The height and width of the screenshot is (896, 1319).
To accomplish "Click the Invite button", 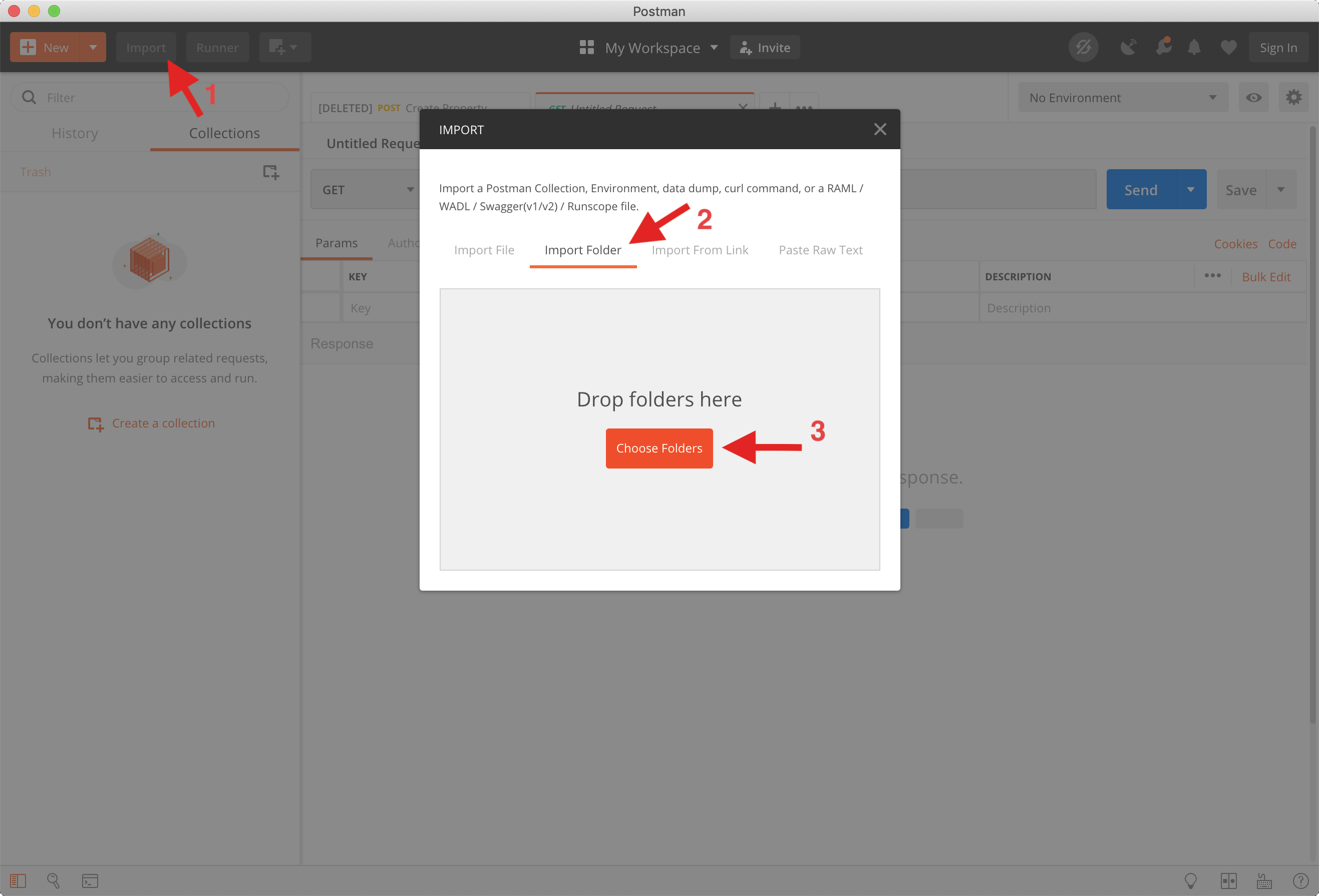I will tap(765, 47).
